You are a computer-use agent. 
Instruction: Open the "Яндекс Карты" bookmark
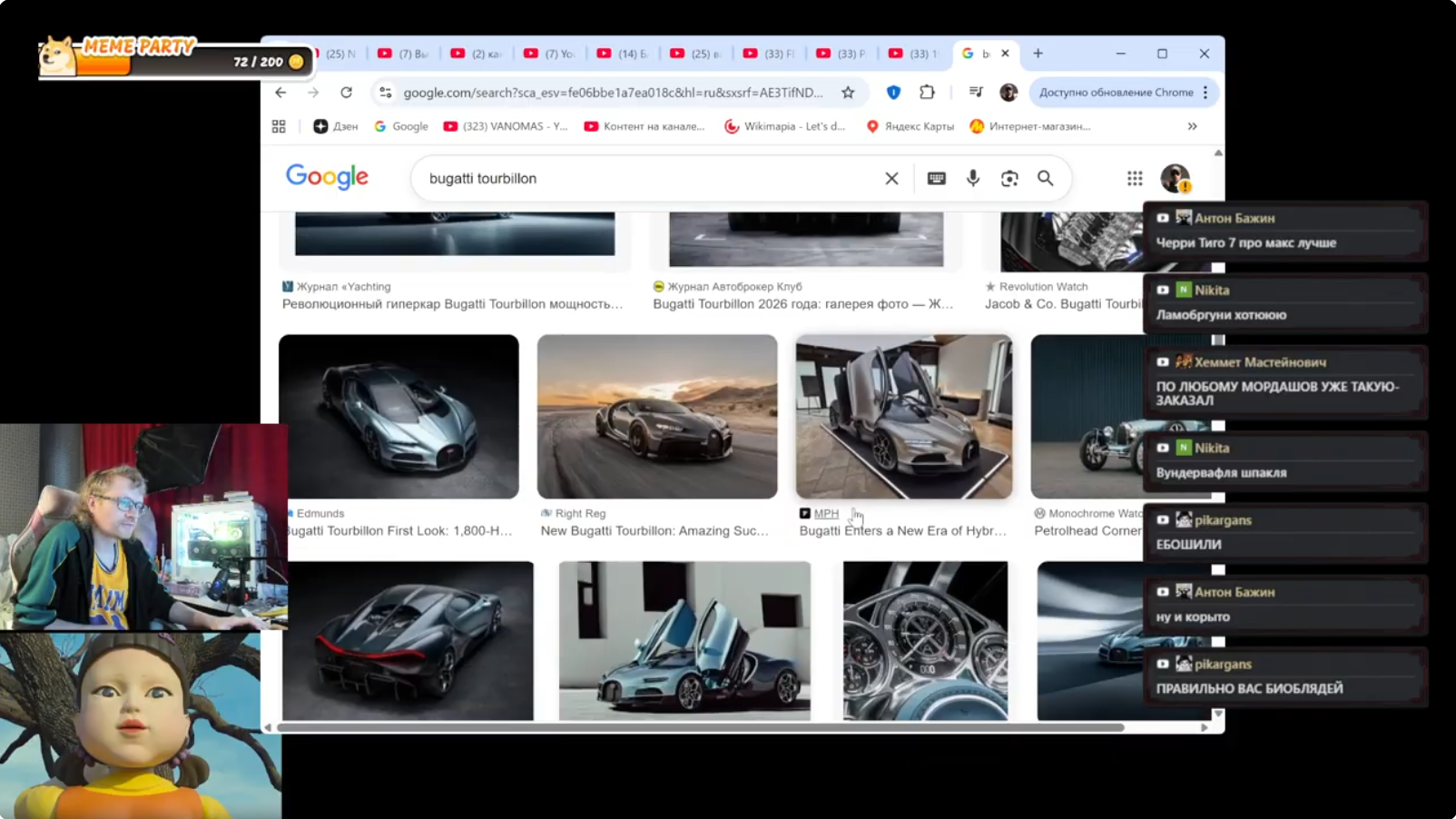pos(910,126)
